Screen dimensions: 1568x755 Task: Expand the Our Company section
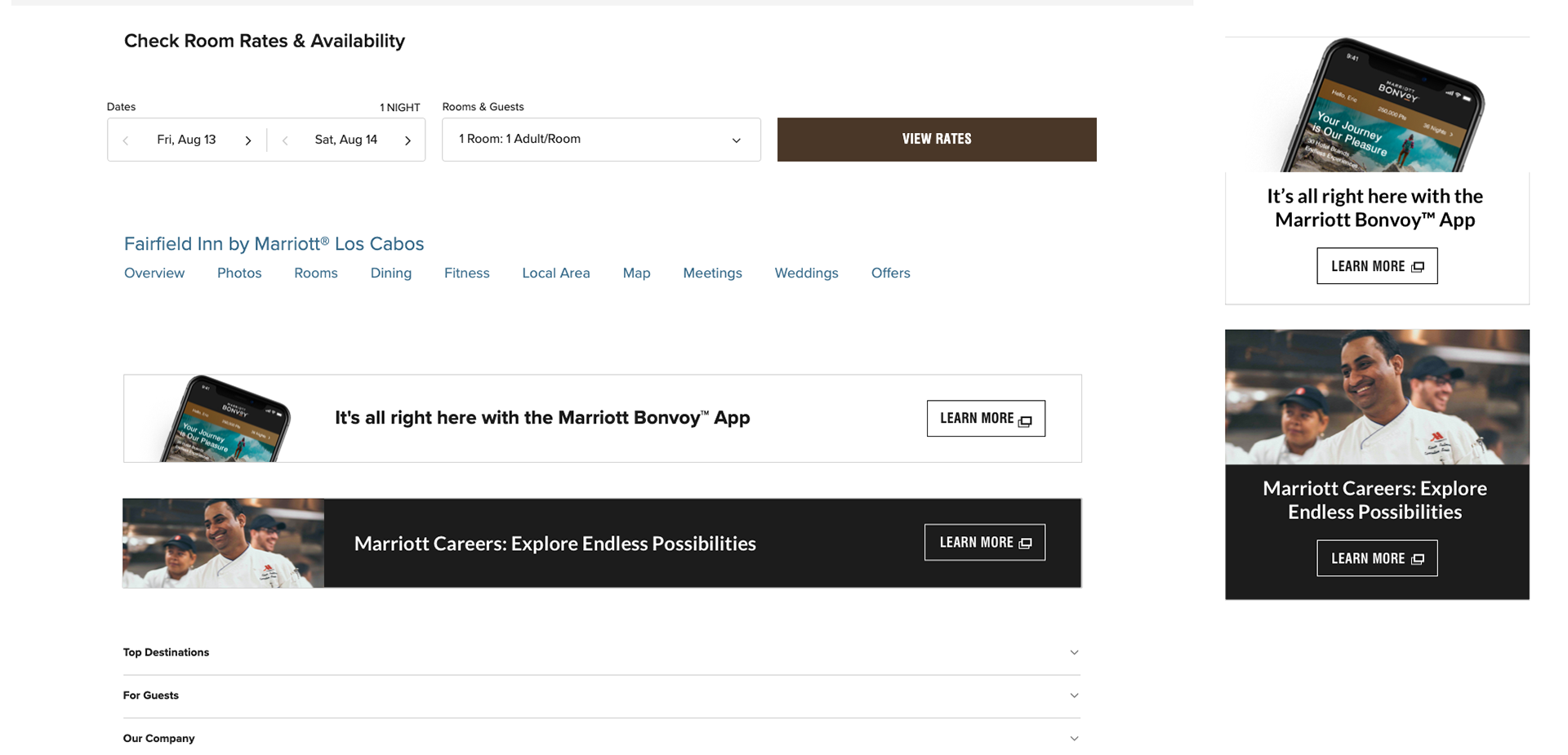(x=602, y=739)
